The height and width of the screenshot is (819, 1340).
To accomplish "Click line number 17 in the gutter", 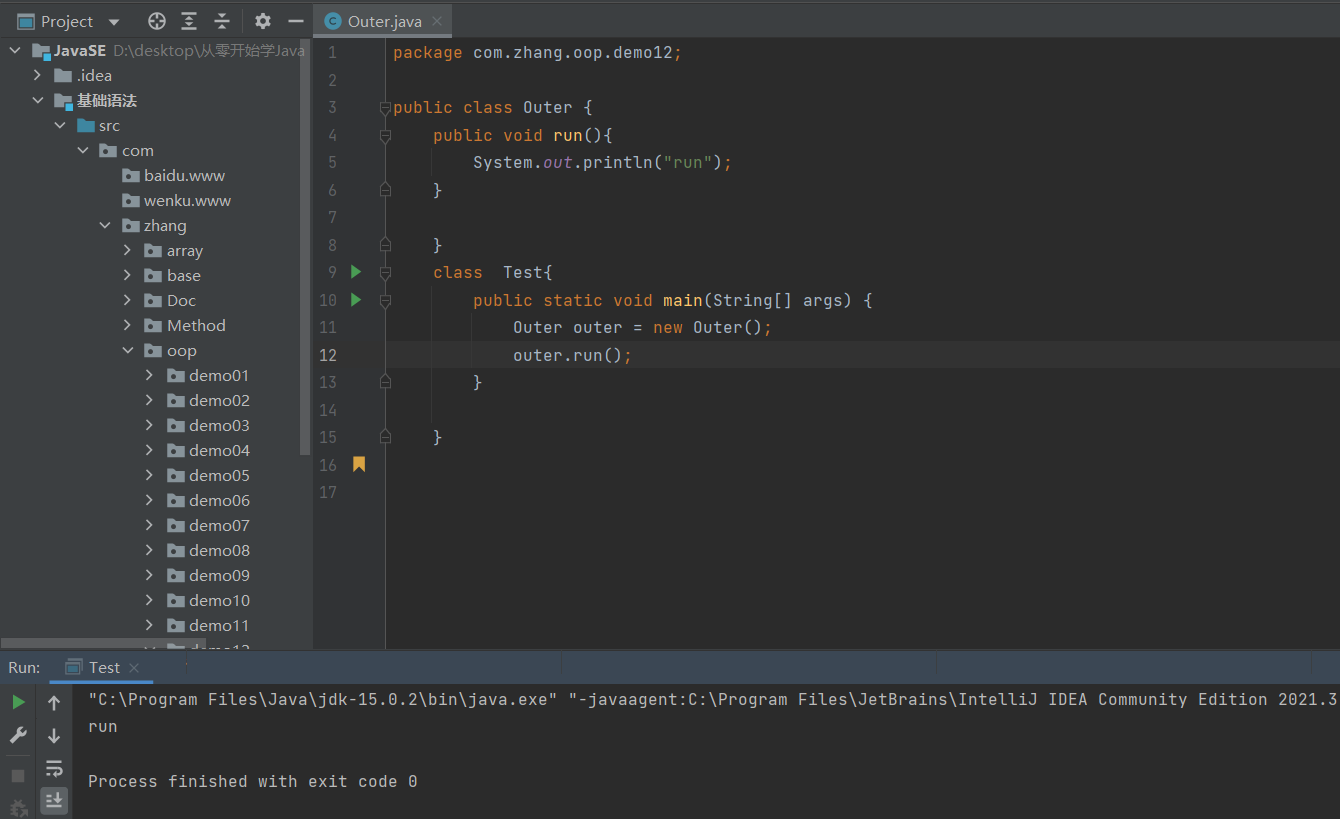I will click(x=327, y=492).
